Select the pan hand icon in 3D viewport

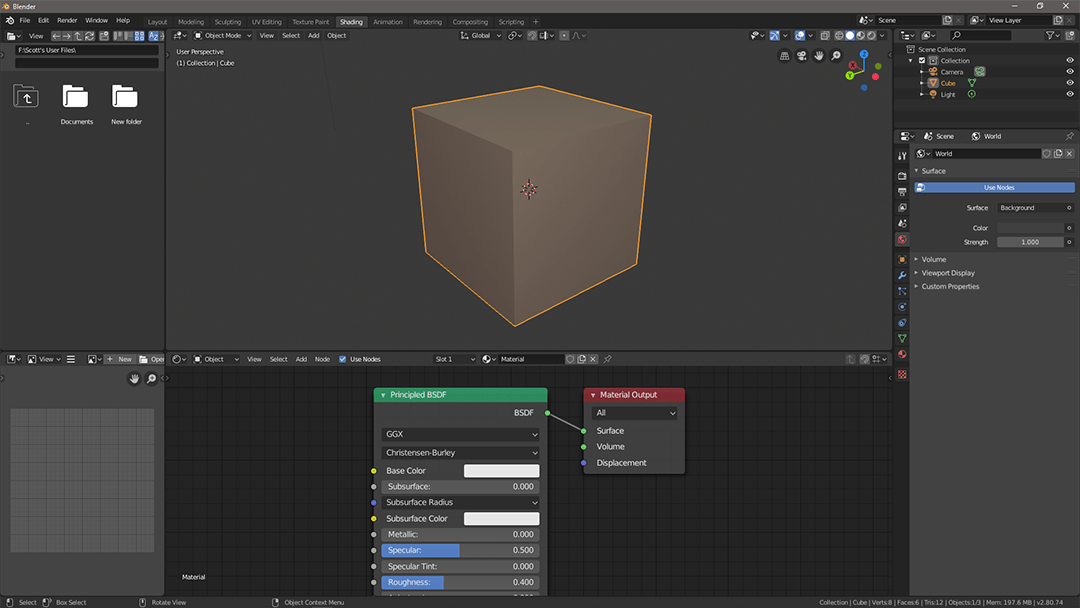819,56
